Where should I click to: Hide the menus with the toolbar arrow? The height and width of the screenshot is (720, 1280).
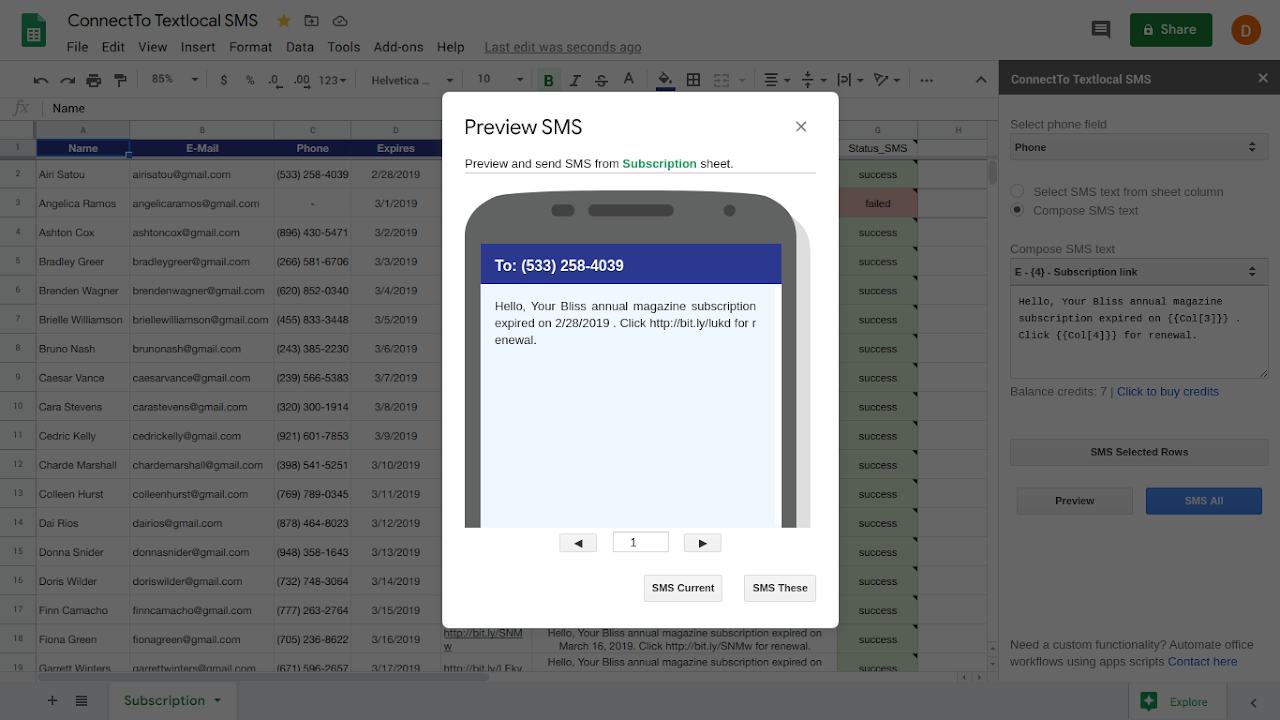pos(980,80)
